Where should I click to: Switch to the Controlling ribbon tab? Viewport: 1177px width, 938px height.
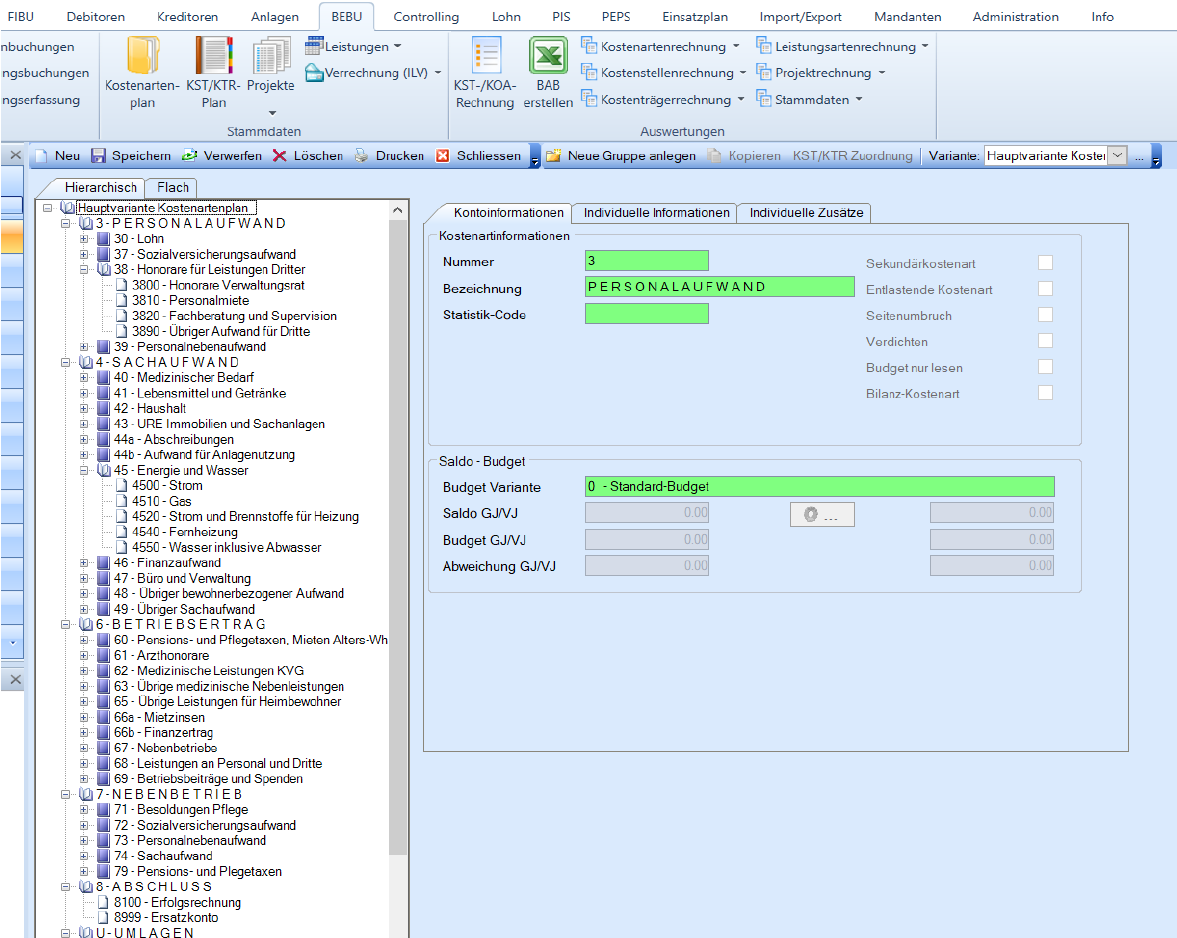point(426,17)
